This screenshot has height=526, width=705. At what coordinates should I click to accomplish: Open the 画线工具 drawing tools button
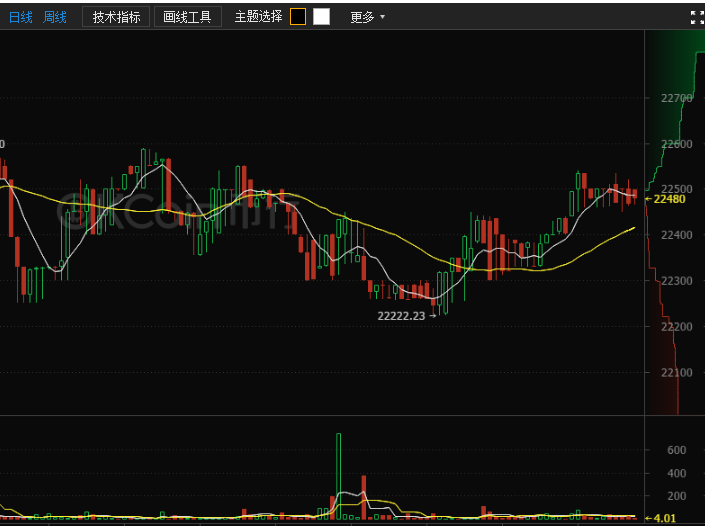coord(187,17)
